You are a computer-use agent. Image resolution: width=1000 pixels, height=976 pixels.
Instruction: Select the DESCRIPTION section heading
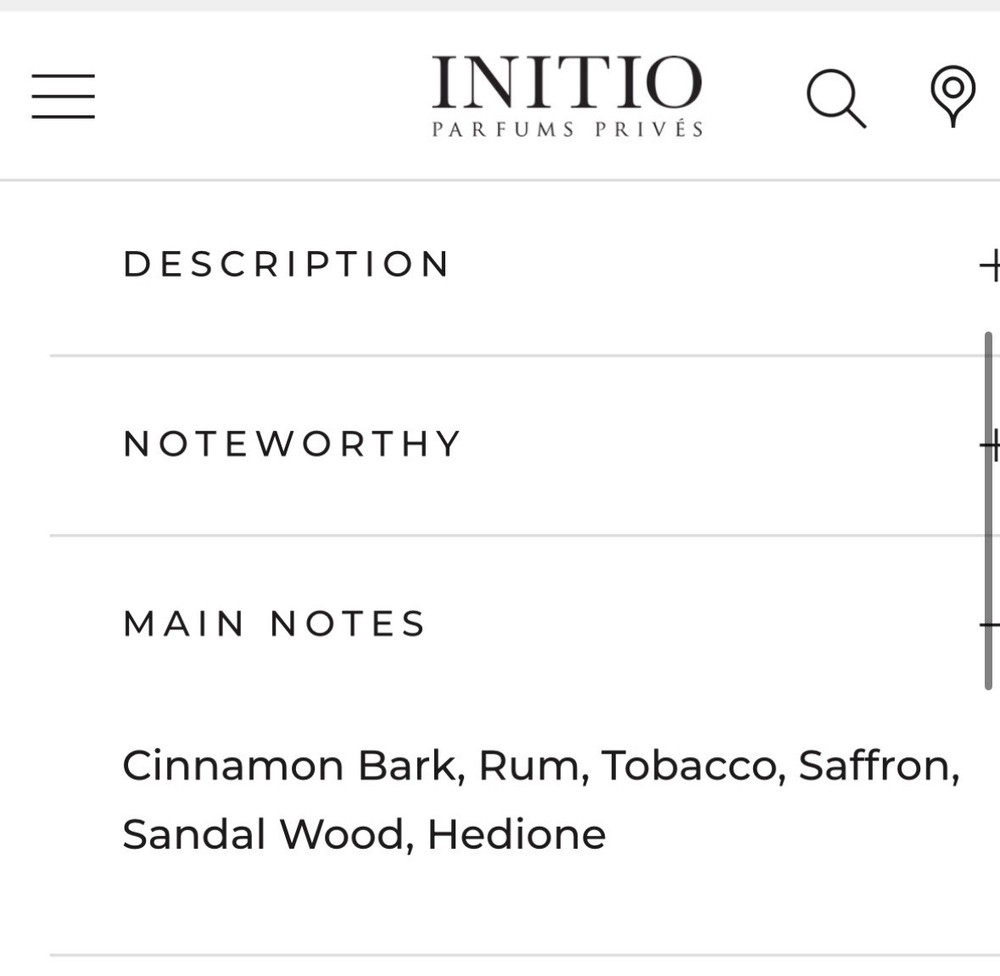point(286,265)
